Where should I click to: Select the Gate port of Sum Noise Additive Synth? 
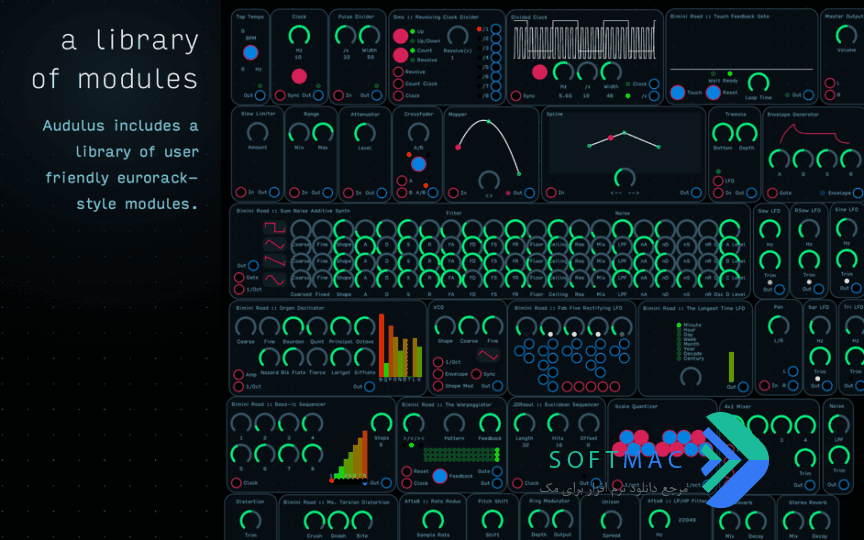tap(239, 277)
